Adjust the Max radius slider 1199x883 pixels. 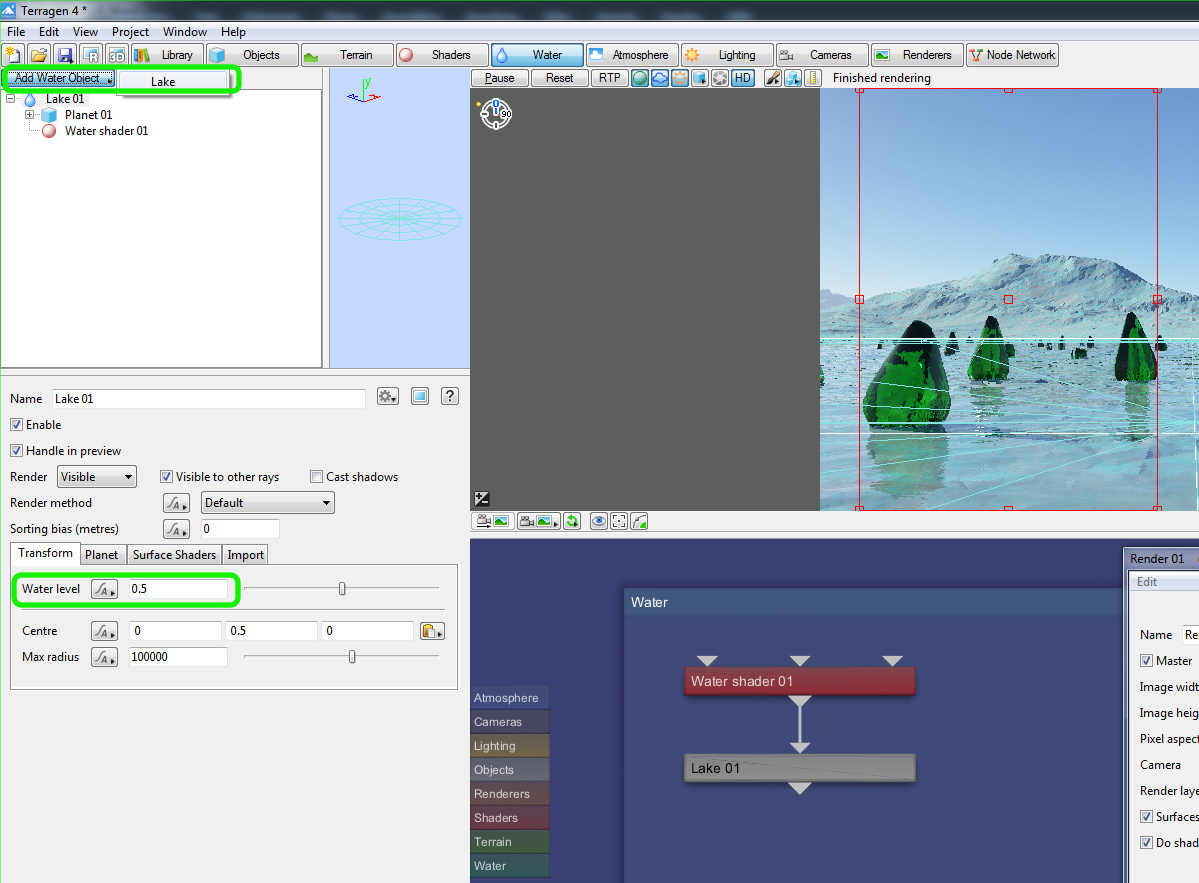click(352, 657)
